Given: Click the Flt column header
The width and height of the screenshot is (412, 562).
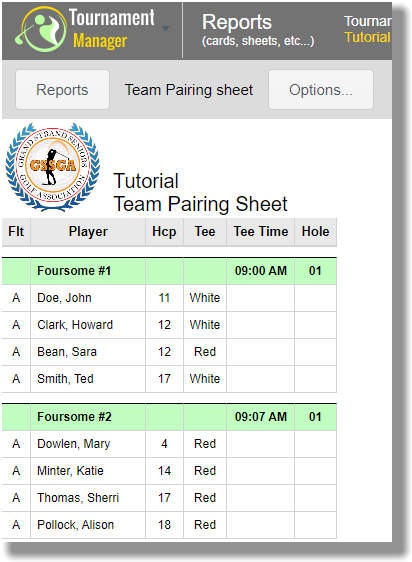Looking at the screenshot, I should pyautogui.click(x=16, y=232).
